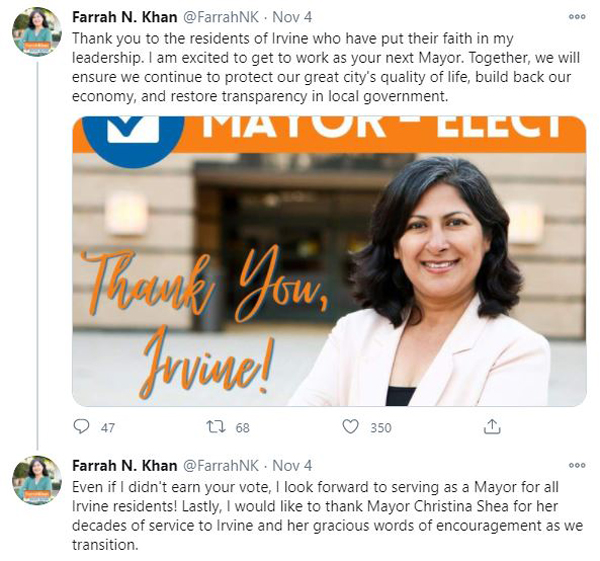Open the Thank You Irvine image

click(x=329, y=261)
